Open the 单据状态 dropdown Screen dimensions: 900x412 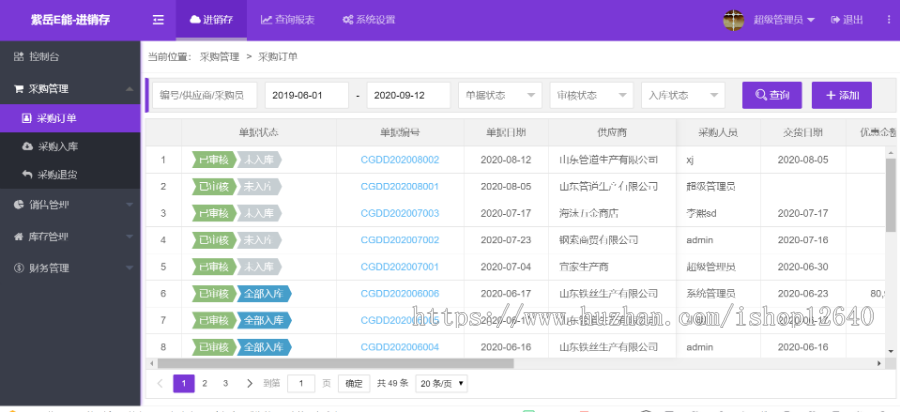(500, 95)
